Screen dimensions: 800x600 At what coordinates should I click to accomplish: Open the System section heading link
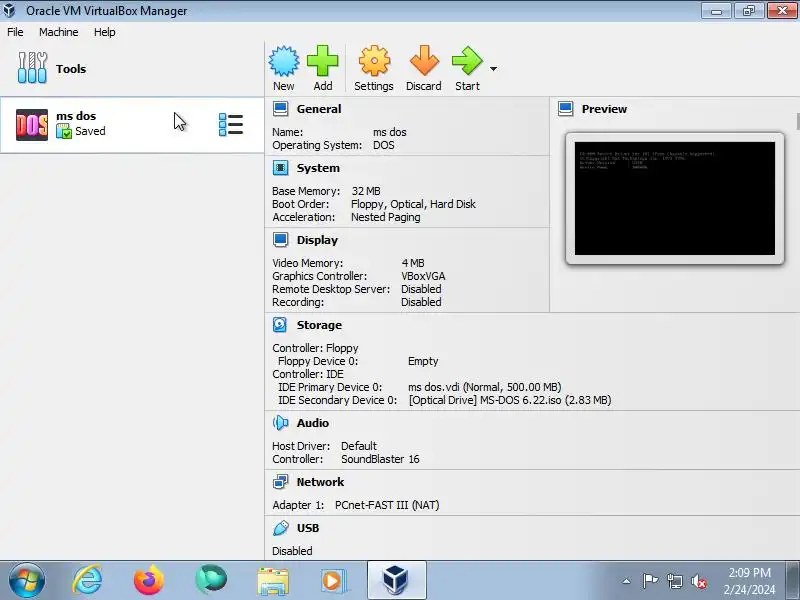click(x=318, y=168)
